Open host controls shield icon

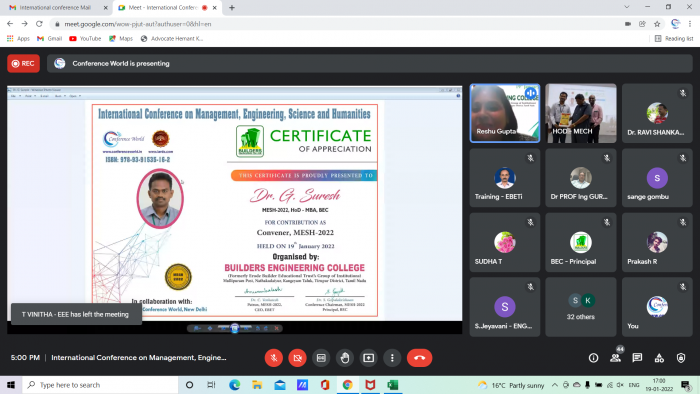tap(681, 358)
